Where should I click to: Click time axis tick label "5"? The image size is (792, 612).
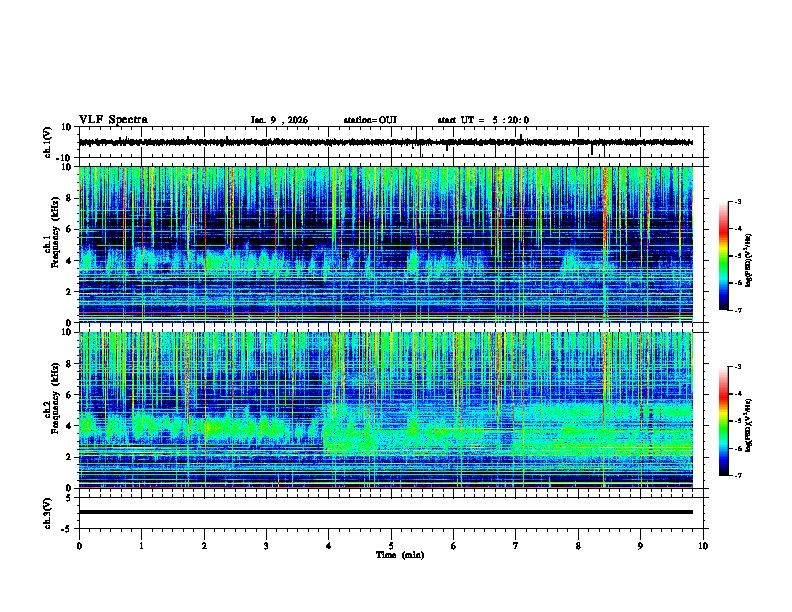[391, 546]
